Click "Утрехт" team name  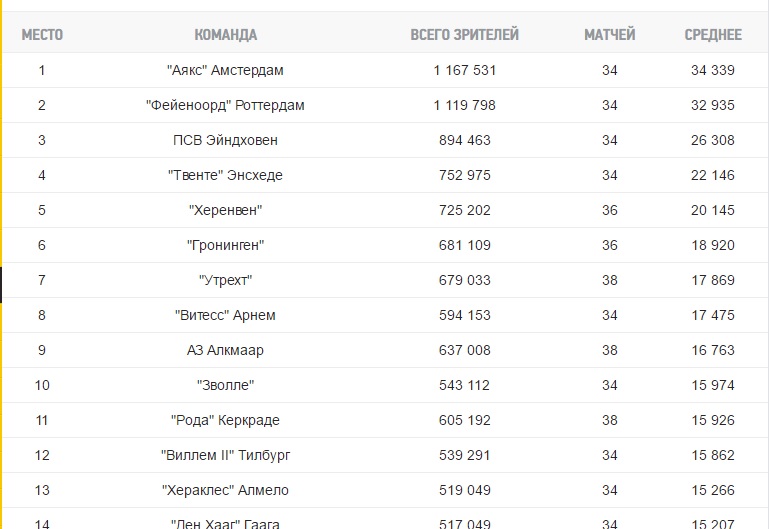point(225,280)
